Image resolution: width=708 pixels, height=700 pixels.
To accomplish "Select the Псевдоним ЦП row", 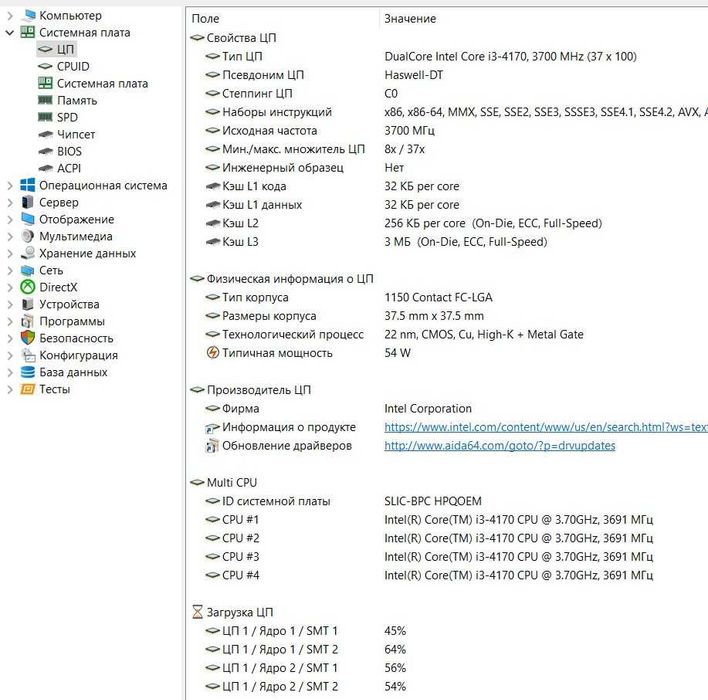I will click(449, 75).
